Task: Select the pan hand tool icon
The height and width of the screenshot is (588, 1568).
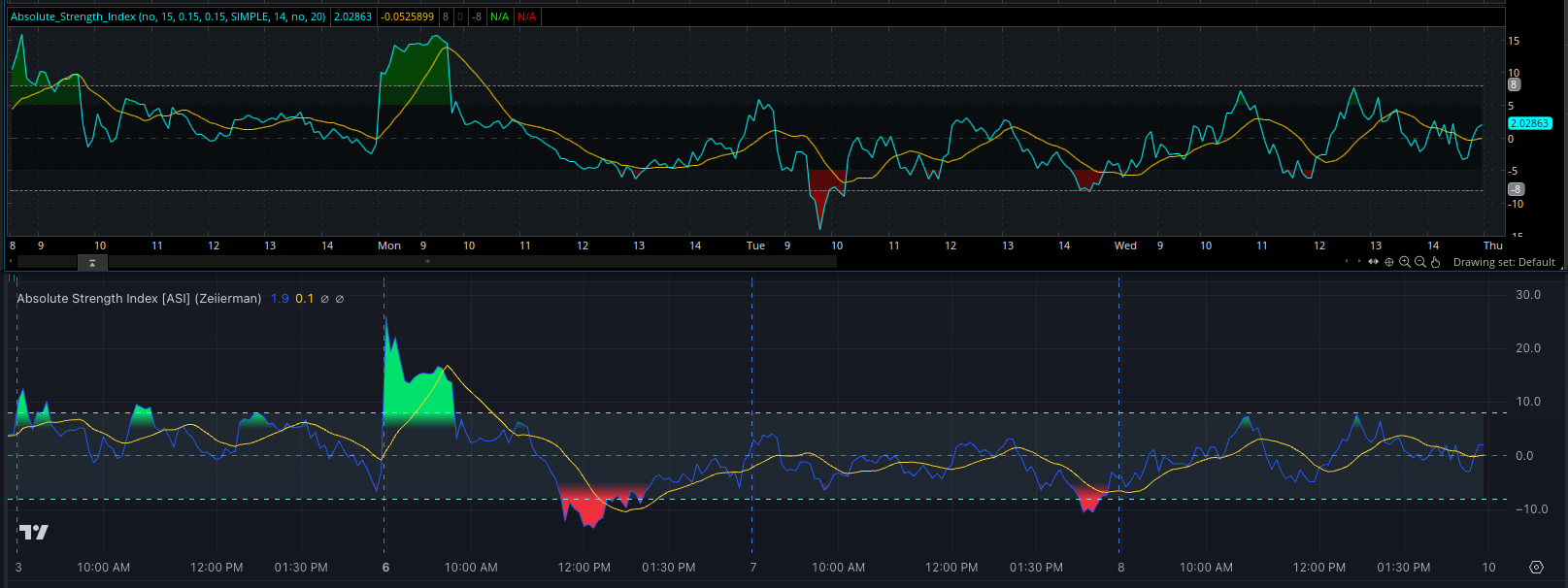Action: point(1436,262)
